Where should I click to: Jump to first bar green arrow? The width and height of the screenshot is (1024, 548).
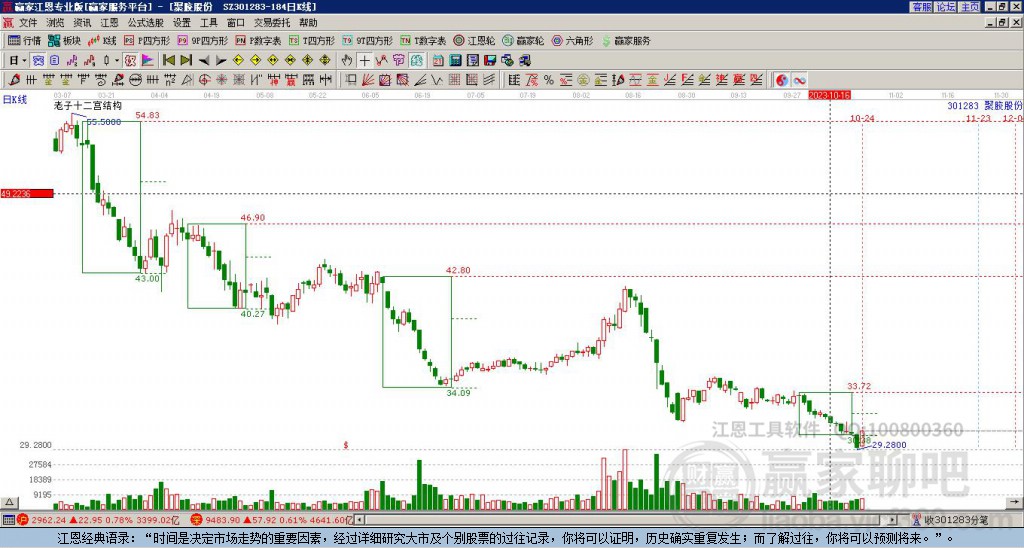[x=168, y=61]
